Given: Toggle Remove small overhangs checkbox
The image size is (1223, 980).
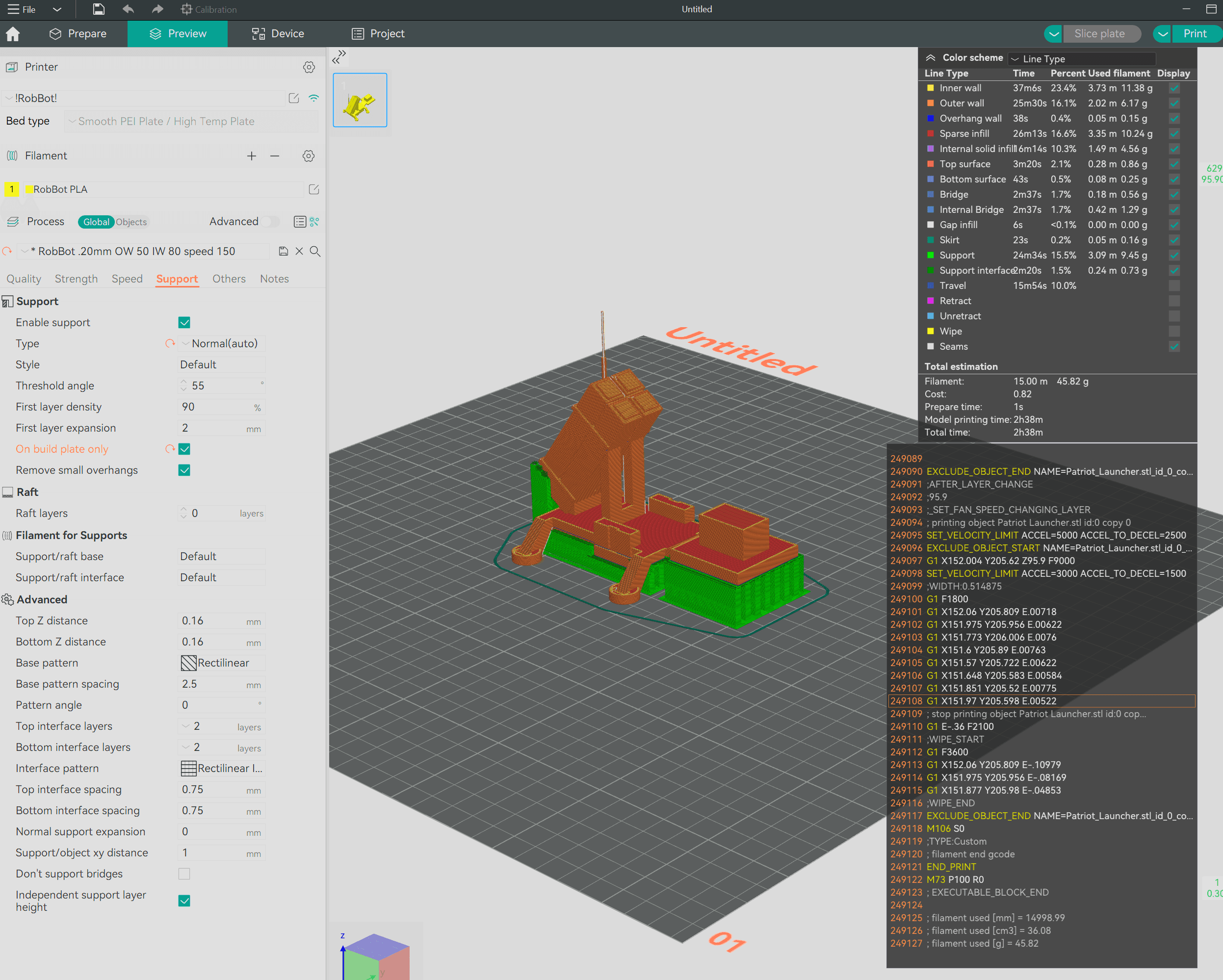Looking at the screenshot, I should [184, 470].
